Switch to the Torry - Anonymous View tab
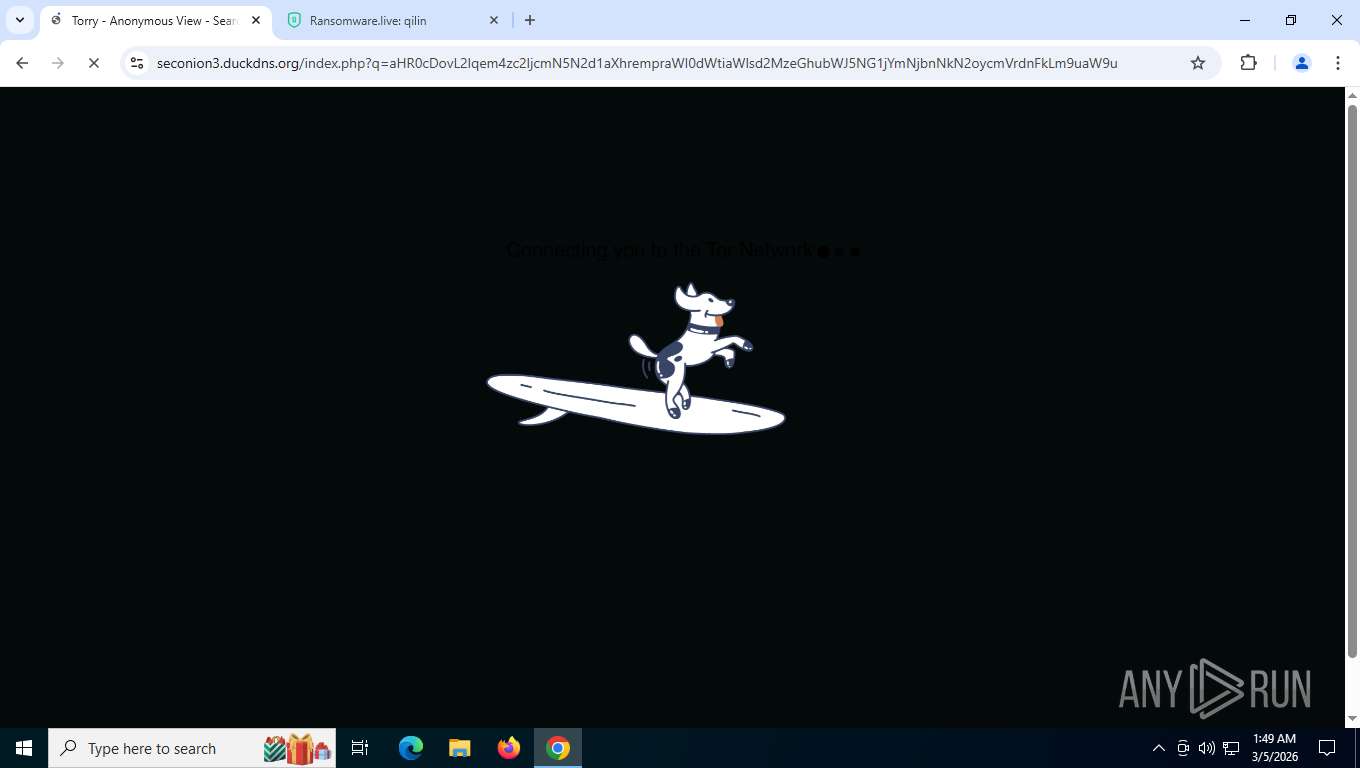This screenshot has height=768, width=1360. pyautogui.click(x=155, y=20)
